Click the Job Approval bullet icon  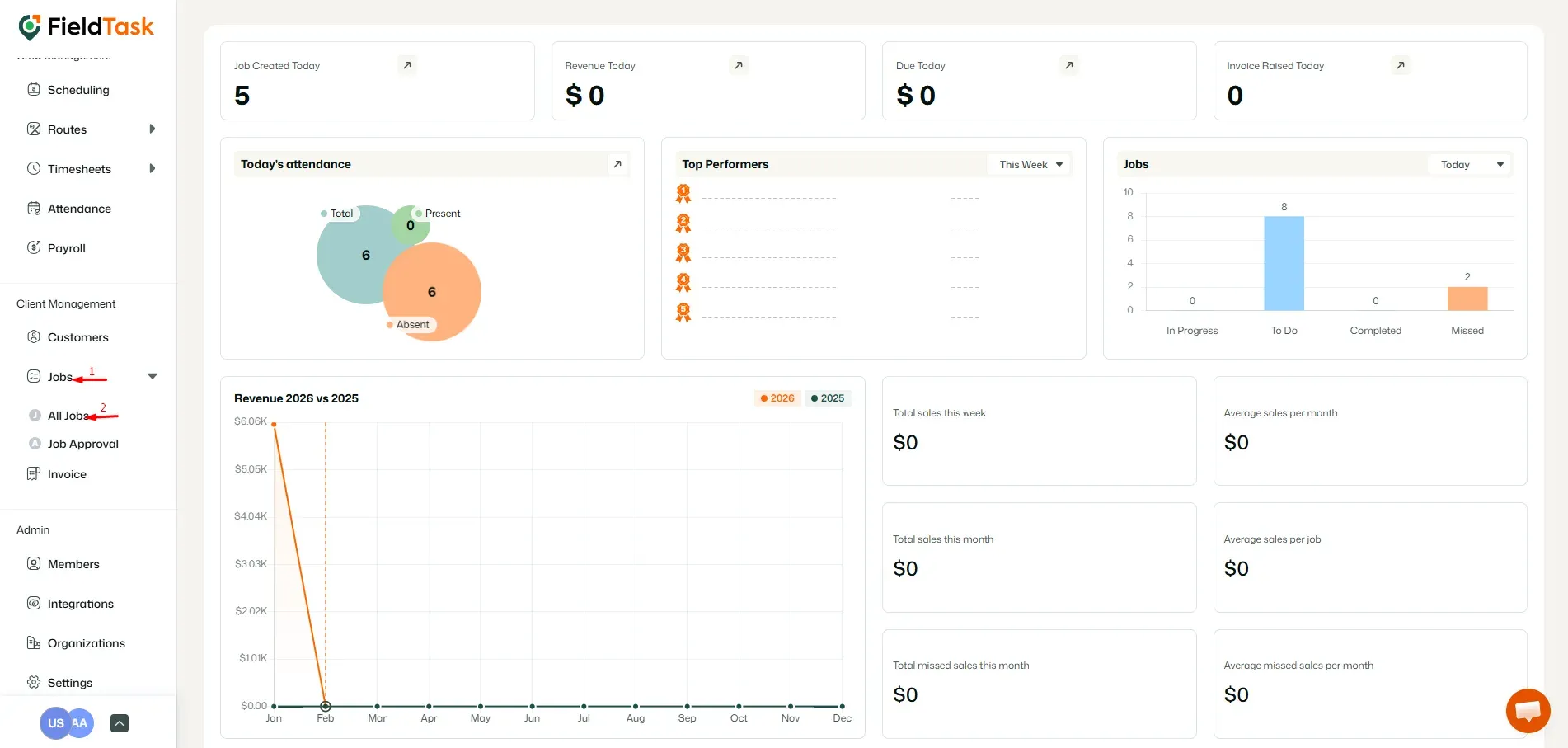pyautogui.click(x=35, y=443)
